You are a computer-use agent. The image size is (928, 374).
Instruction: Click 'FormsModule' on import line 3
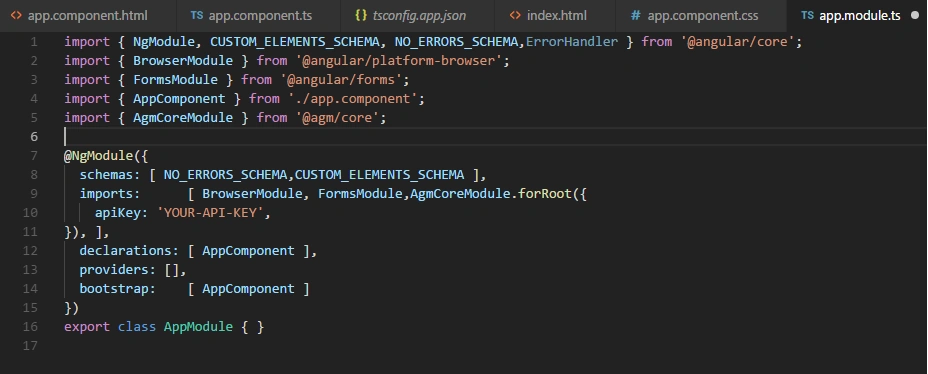coord(175,80)
